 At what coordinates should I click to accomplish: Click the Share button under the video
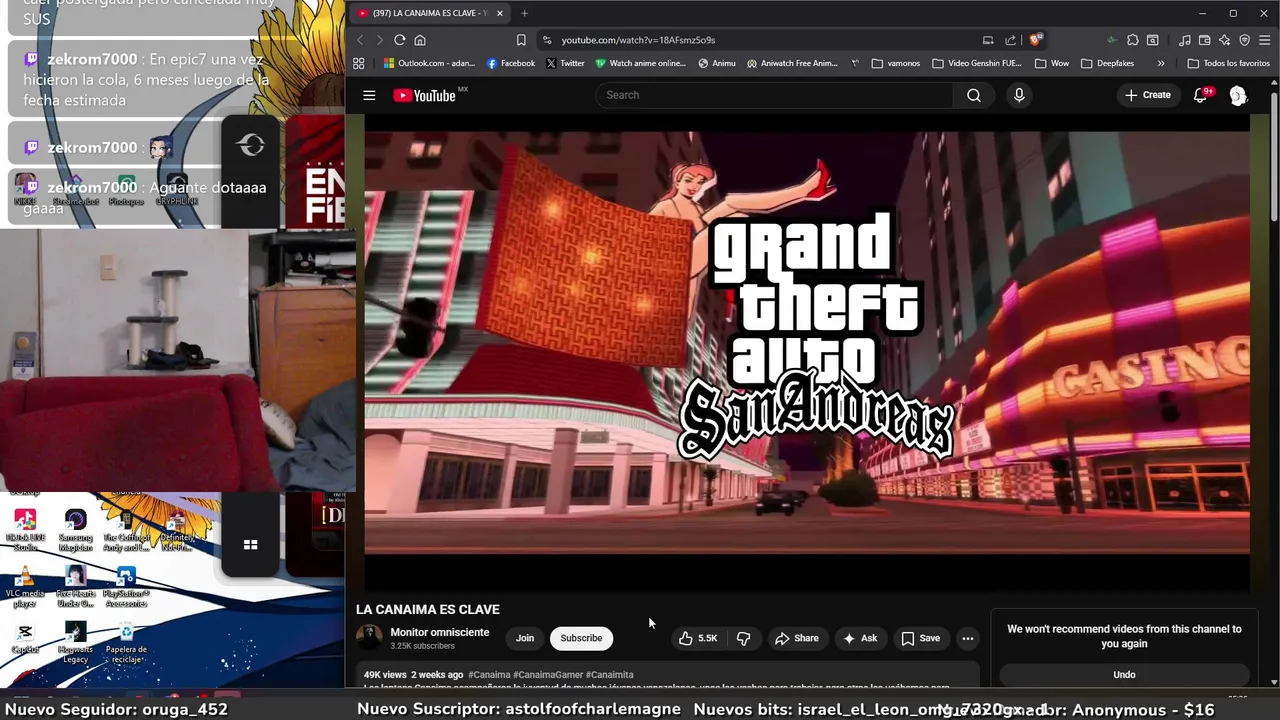[x=797, y=638]
